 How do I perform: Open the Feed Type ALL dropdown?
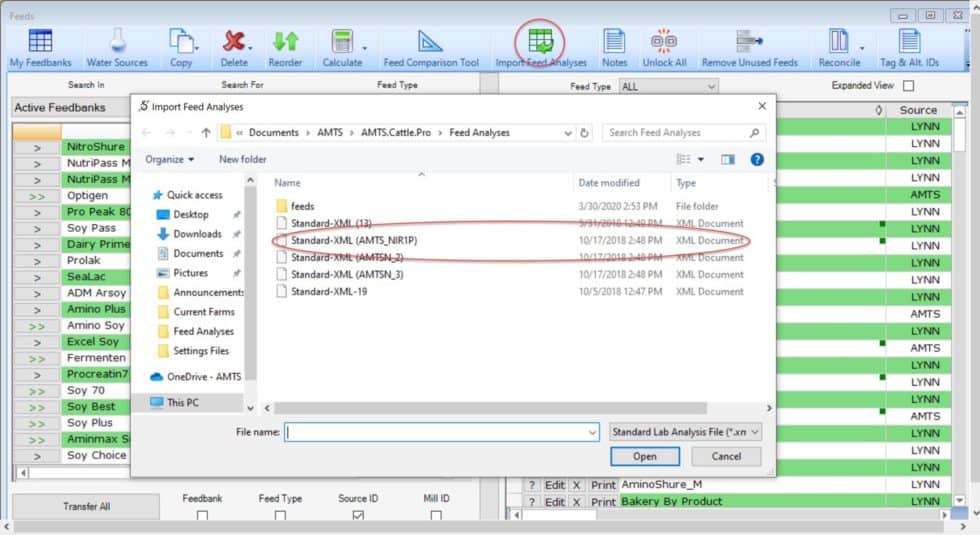[668, 86]
